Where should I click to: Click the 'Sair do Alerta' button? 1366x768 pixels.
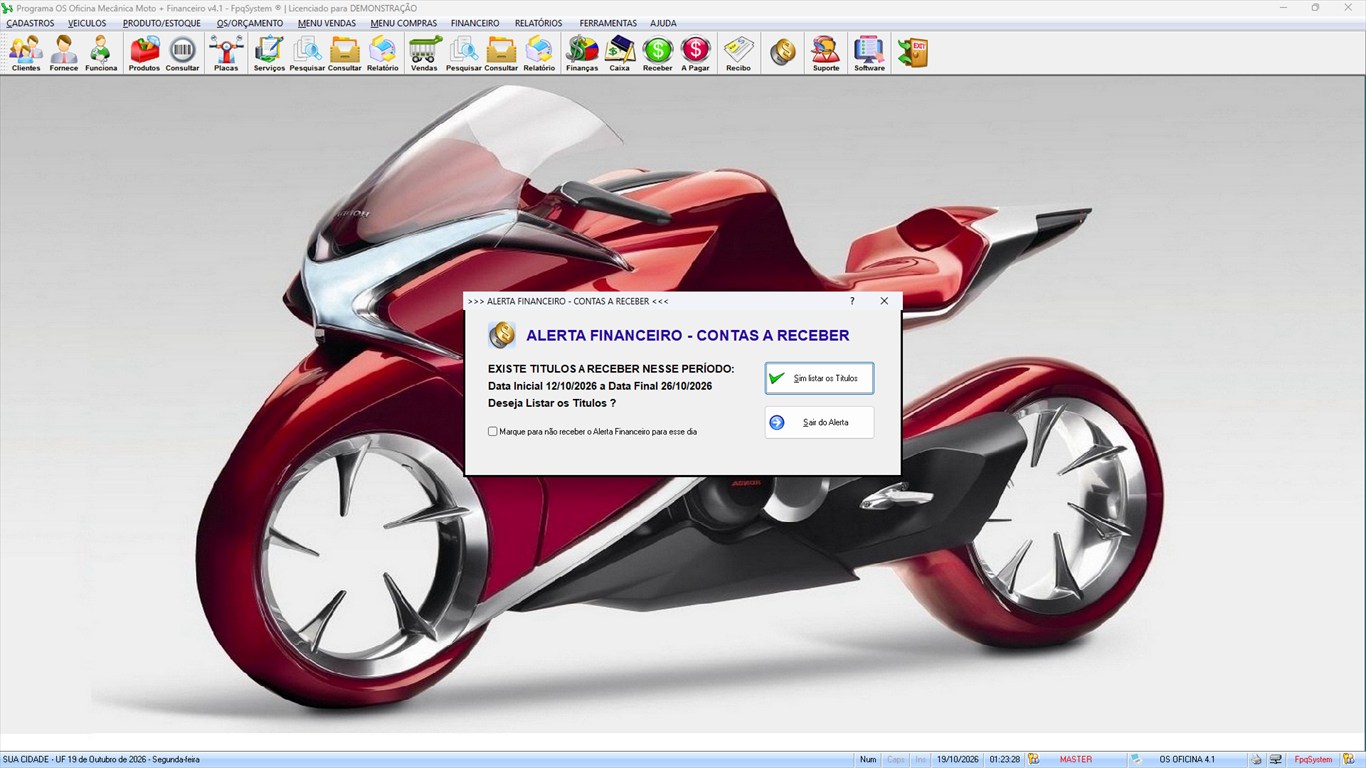click(820, 422)
